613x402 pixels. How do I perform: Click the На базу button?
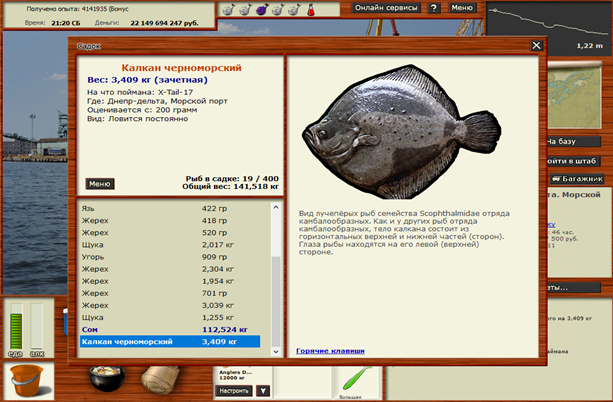click(x=573, y=141)
